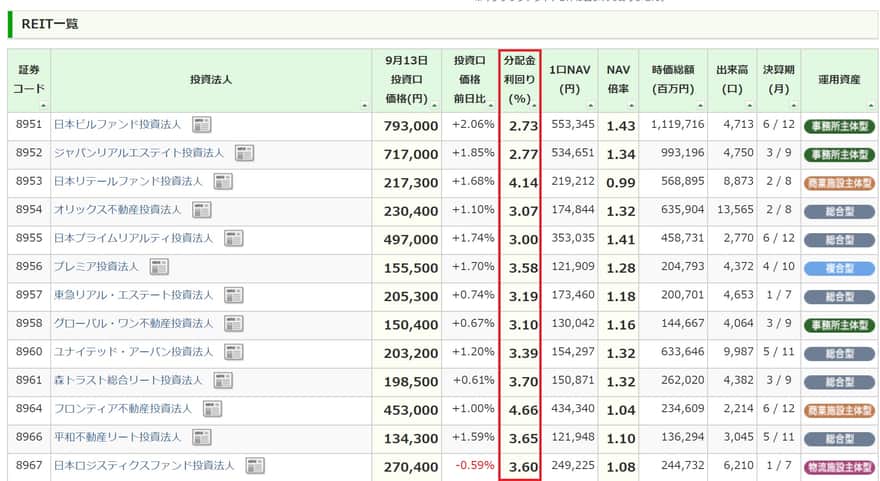This screenshot has width=880, height=481.
Task: Select negative change -0.59% cell
Action: 470,465
